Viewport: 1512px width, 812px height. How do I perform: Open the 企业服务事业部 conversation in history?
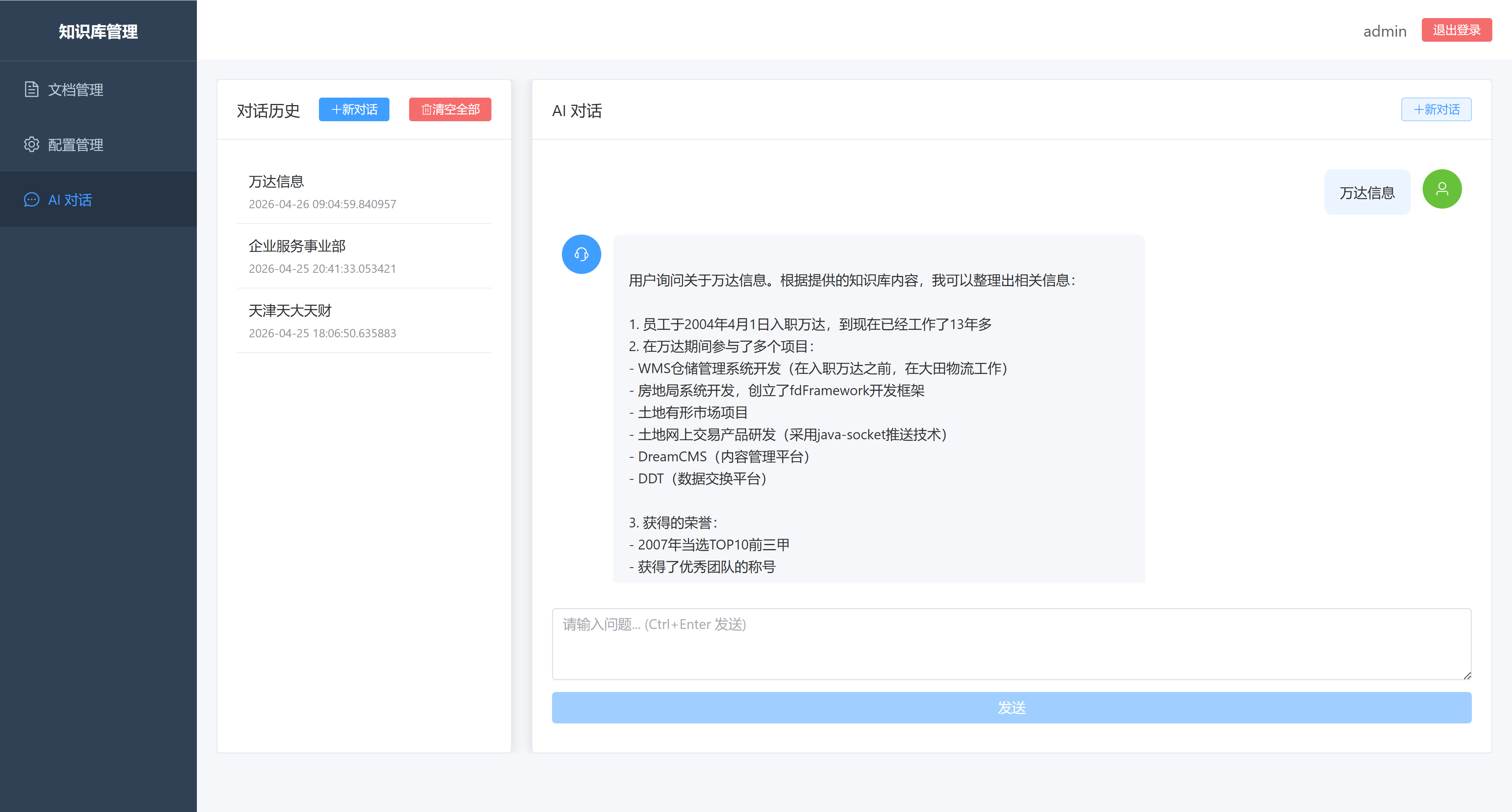click(364, 256)
